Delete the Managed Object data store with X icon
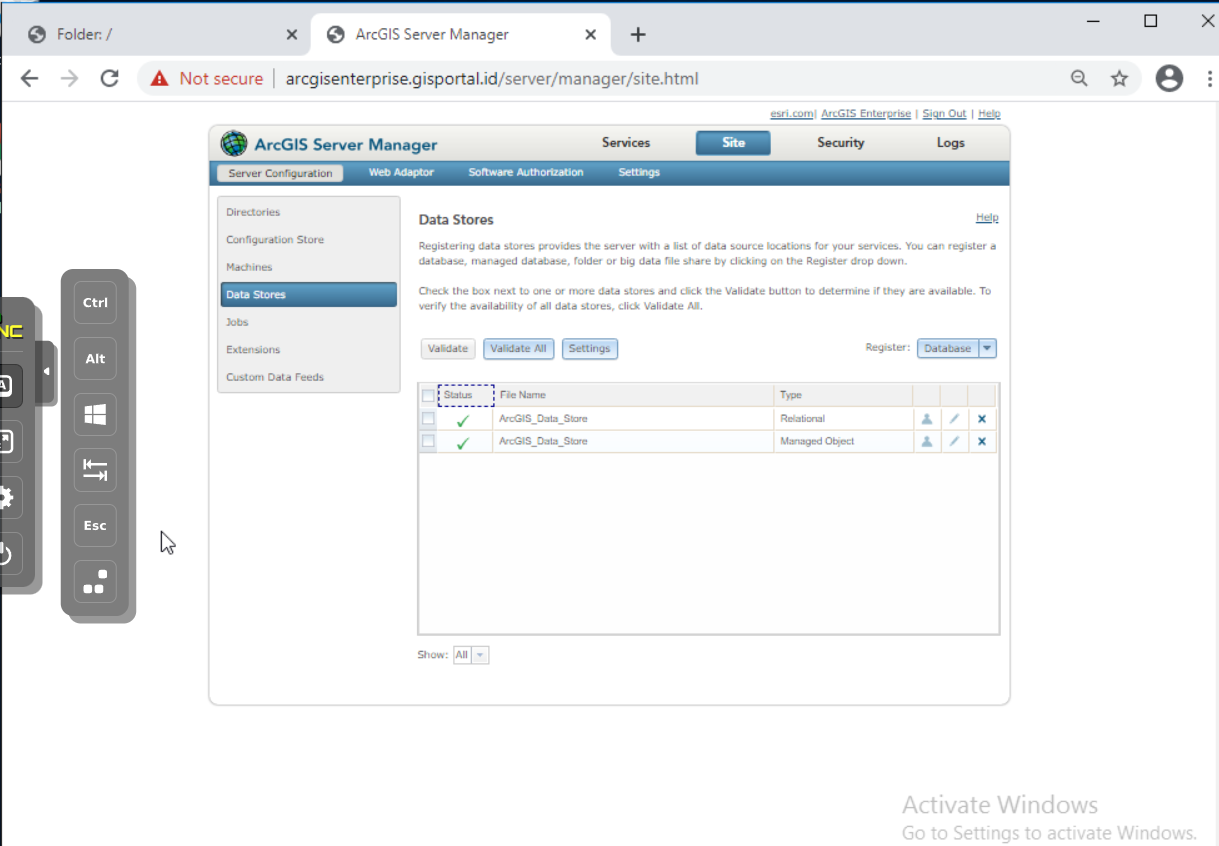The width and height of the screenshot is (1219, 846). click(982, 442)
